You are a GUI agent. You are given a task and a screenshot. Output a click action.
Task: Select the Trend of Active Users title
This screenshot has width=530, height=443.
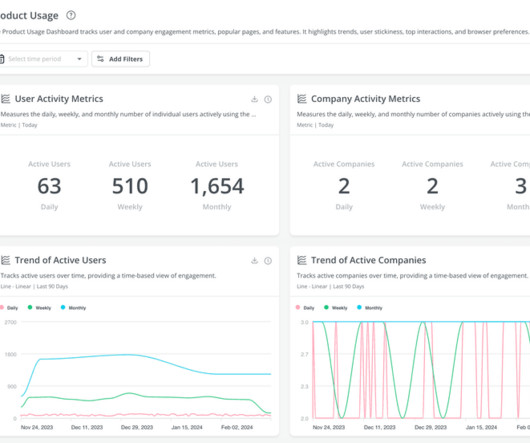point(61,260)
